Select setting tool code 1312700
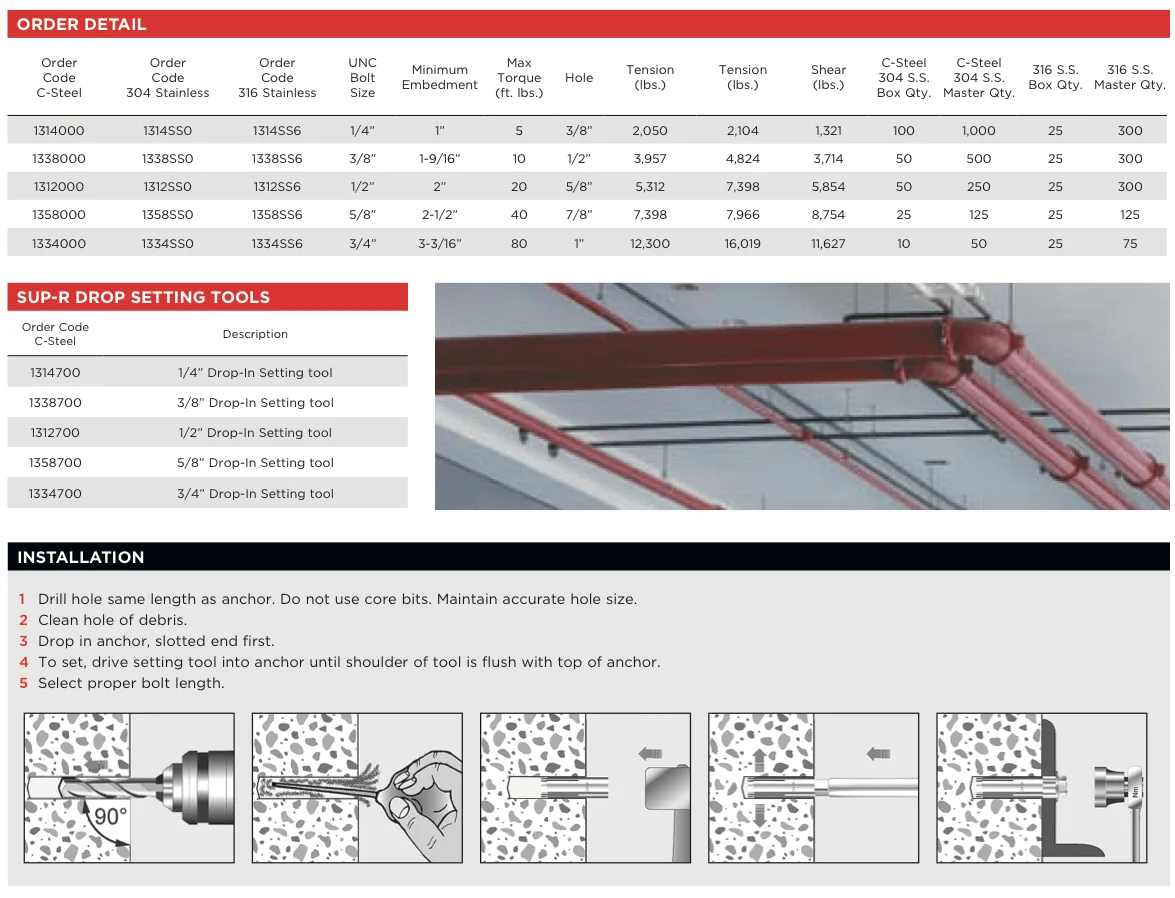Screen dimensions: 1175x898 (x=55, y=433)
